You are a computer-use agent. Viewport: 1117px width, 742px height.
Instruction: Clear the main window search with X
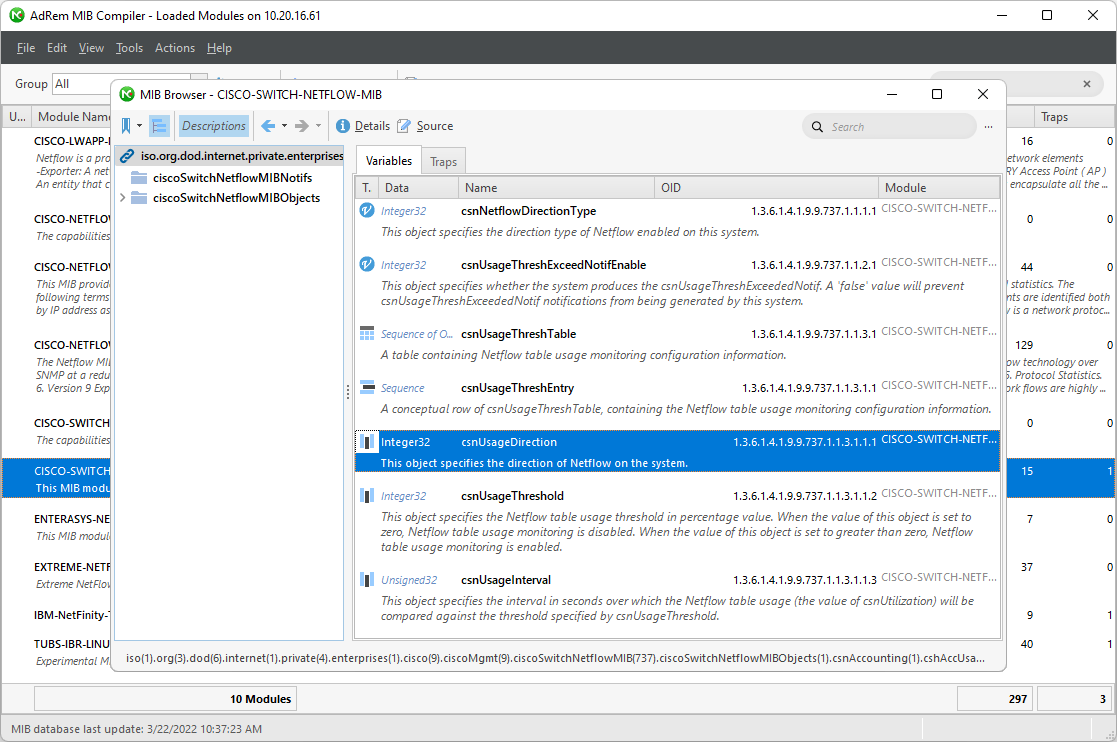[x=1087, y=84]
